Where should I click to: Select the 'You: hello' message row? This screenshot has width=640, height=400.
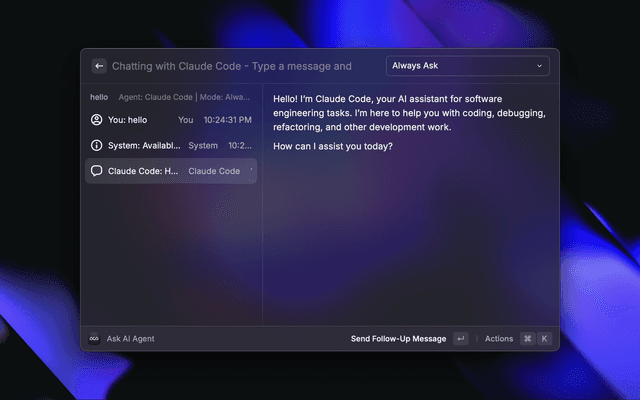170,120
